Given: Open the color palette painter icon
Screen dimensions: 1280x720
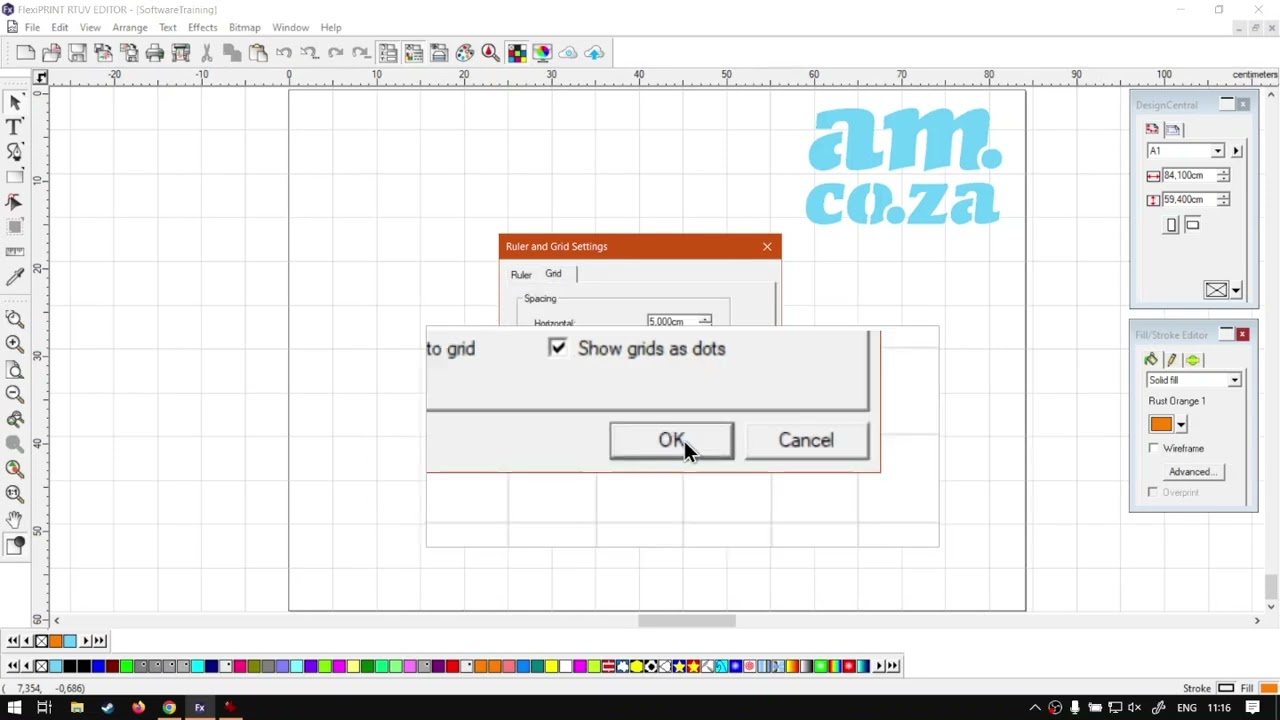Looking at the screenshot, I should (465, 53).
